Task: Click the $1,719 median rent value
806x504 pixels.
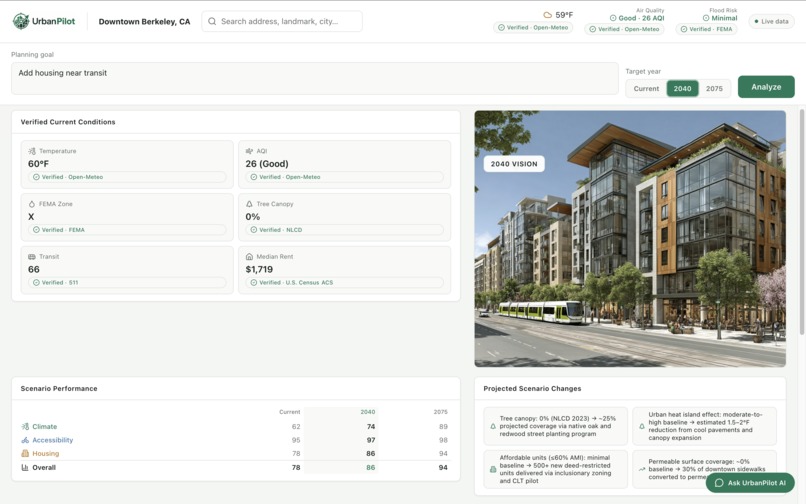Action: [259, 269]
